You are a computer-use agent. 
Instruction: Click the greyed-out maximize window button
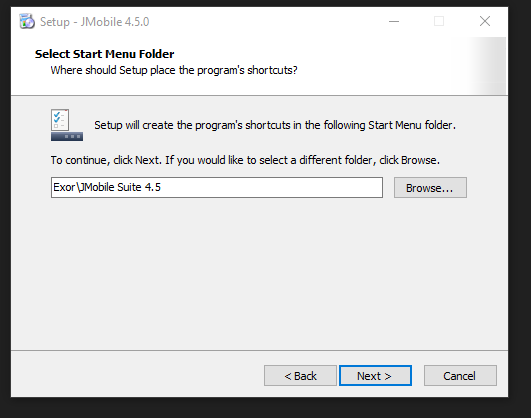pyautogui.click(x=439, y=22)
